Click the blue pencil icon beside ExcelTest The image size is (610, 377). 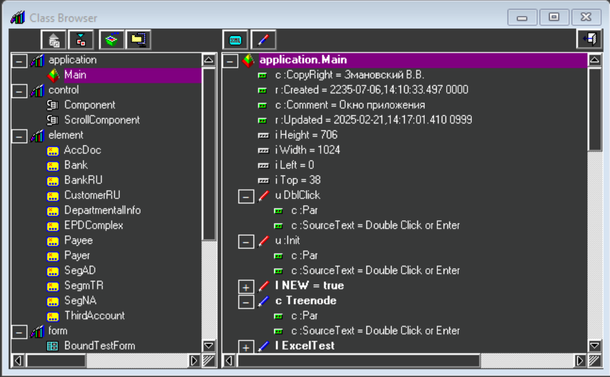(263, 346)
